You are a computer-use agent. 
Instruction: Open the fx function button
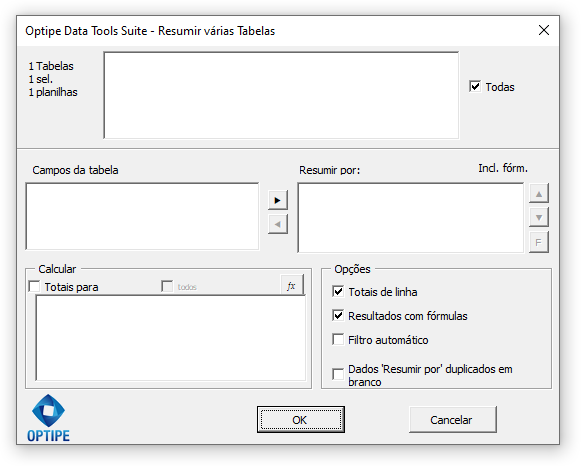tap(291, 286)
